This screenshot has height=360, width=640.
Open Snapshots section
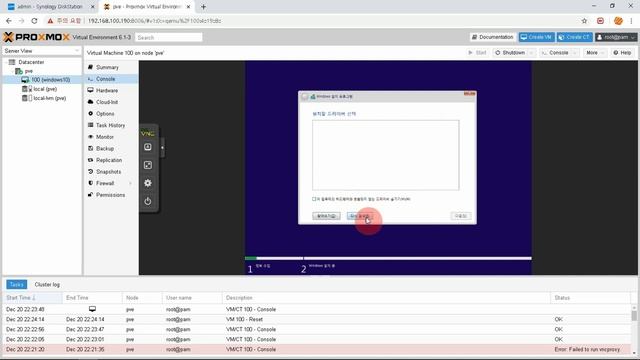pos(108,172)
